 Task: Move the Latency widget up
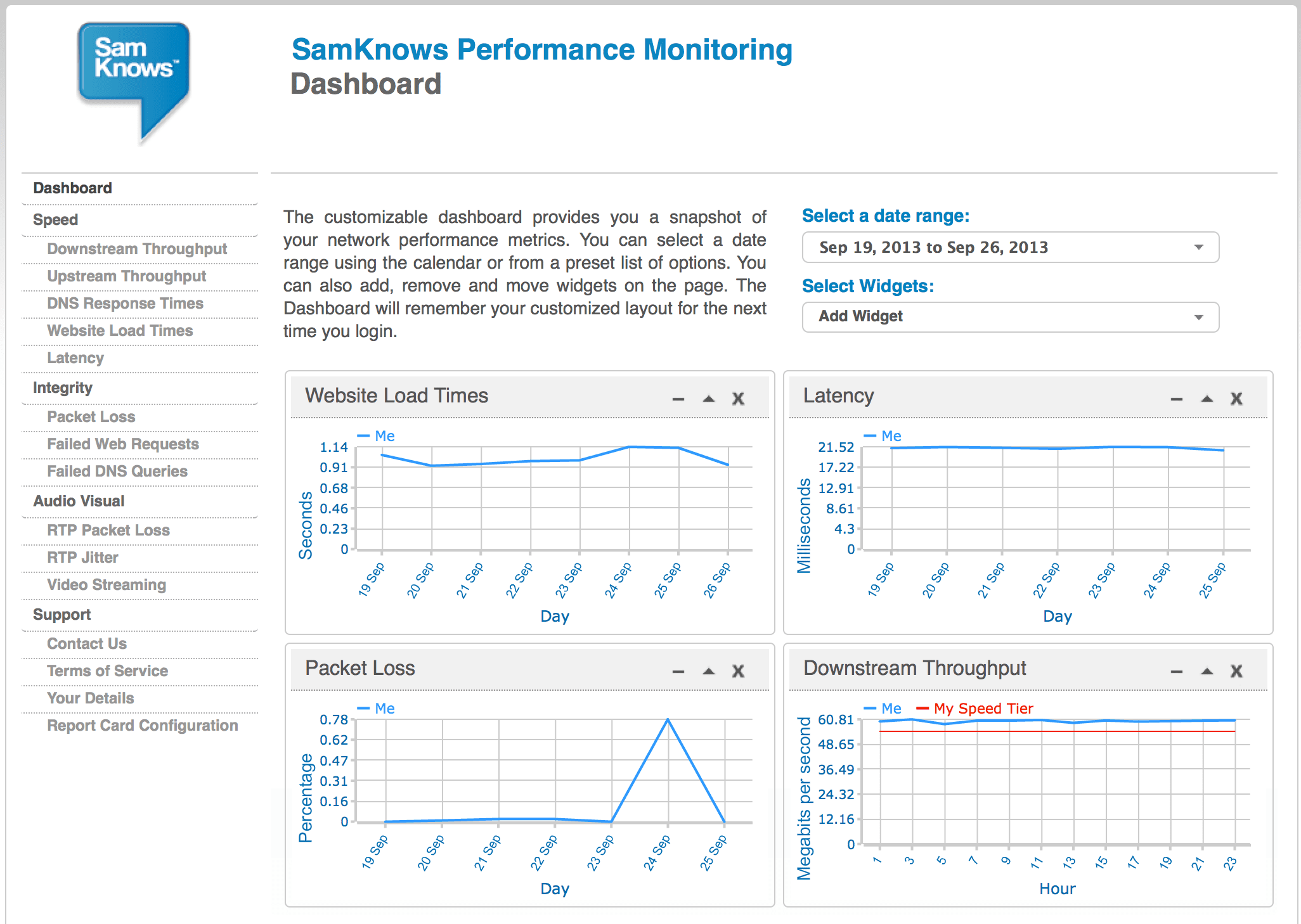coord(1207,399)
